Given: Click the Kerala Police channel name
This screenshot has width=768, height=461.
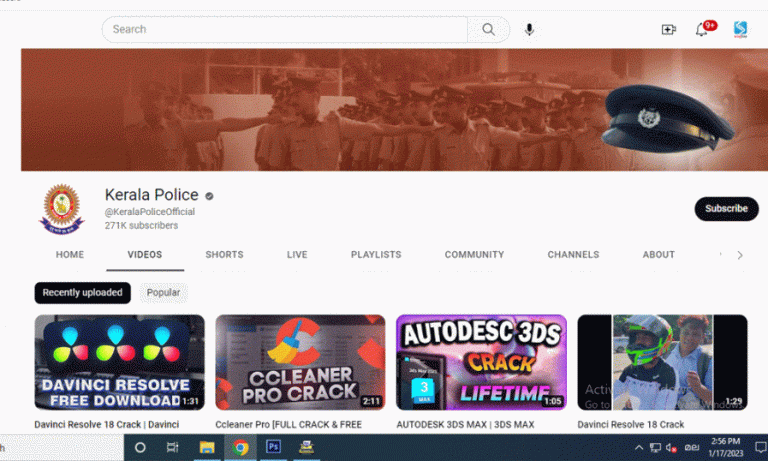Looking at the screenshot, I should point(151,194).
